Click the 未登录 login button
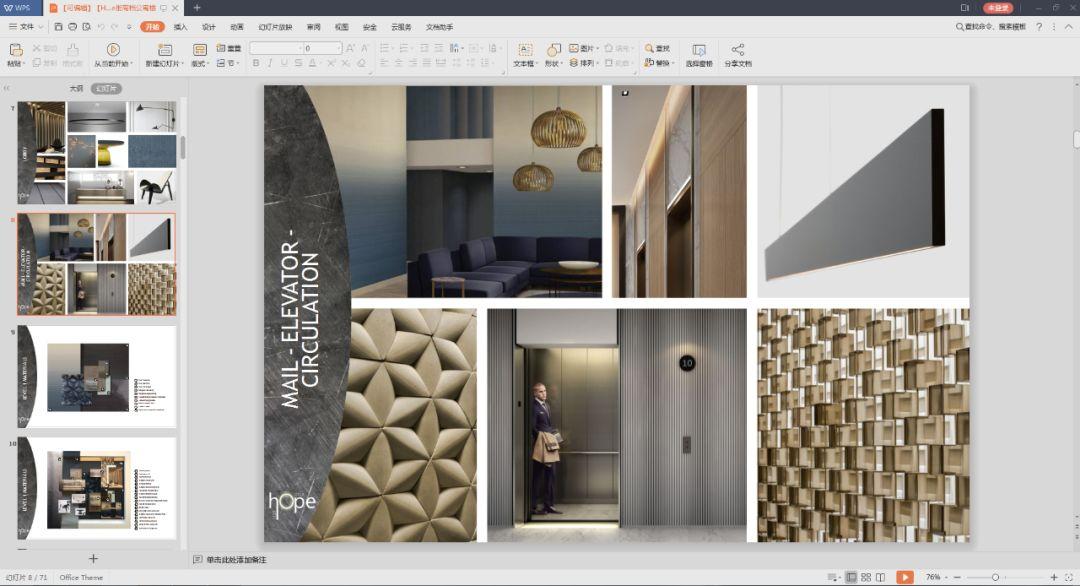The image size is (1080, 586). [x=997, y=8]
